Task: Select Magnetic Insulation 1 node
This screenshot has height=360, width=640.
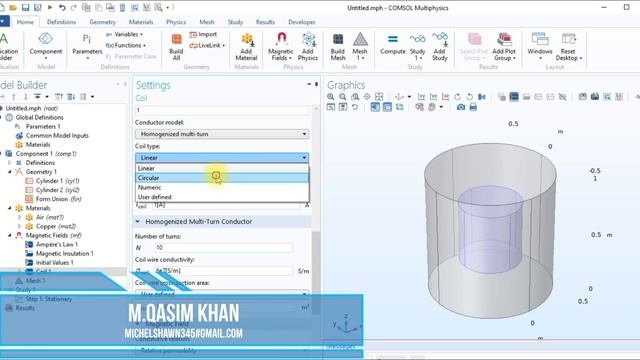Action: (x=60, y=253)
